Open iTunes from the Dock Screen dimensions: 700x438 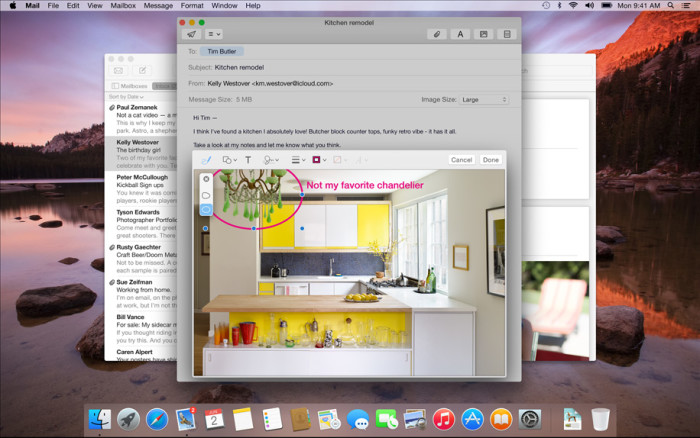pos(444,419)
